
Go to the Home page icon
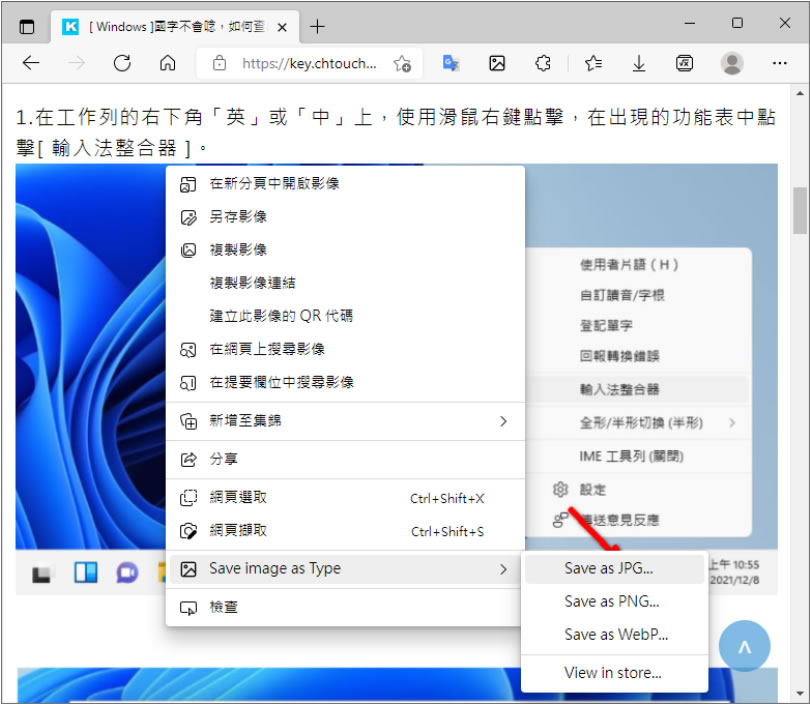click(x=168, y=64)
